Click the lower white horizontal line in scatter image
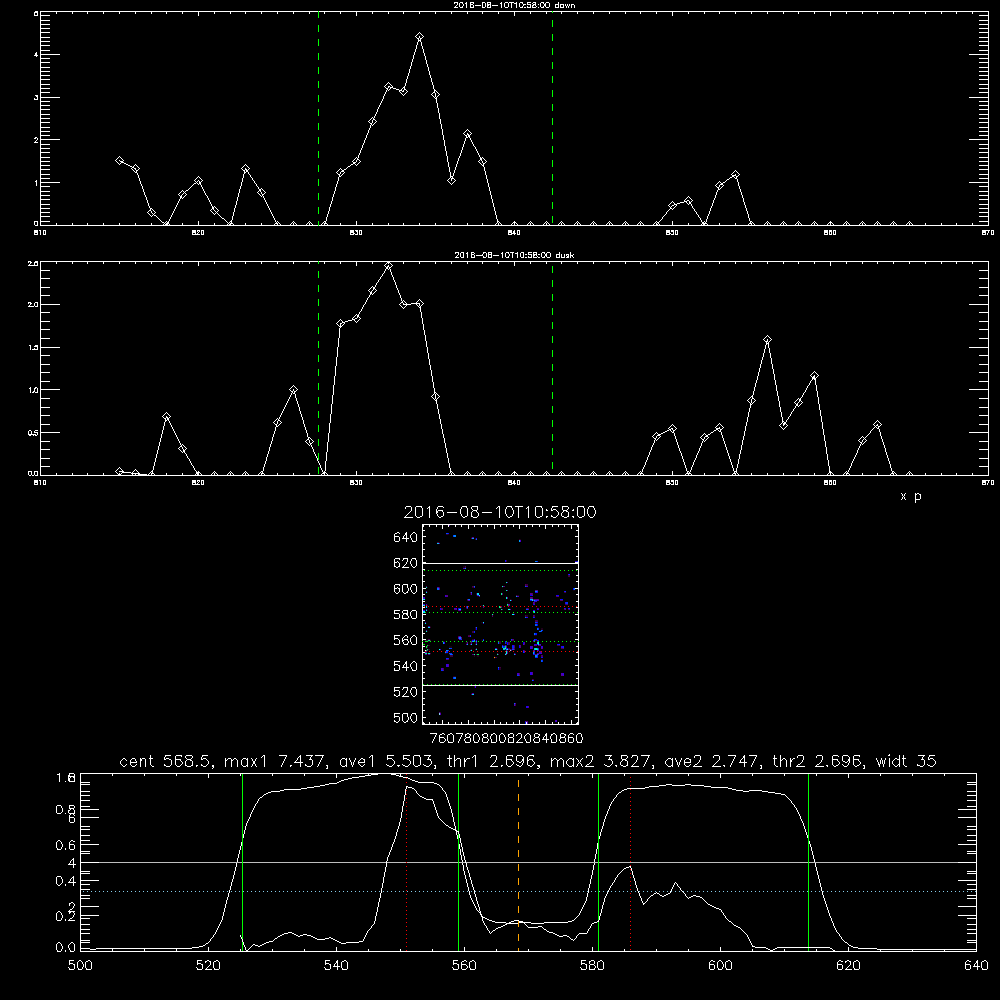1000x1000 pixels. tap(501, 685)
